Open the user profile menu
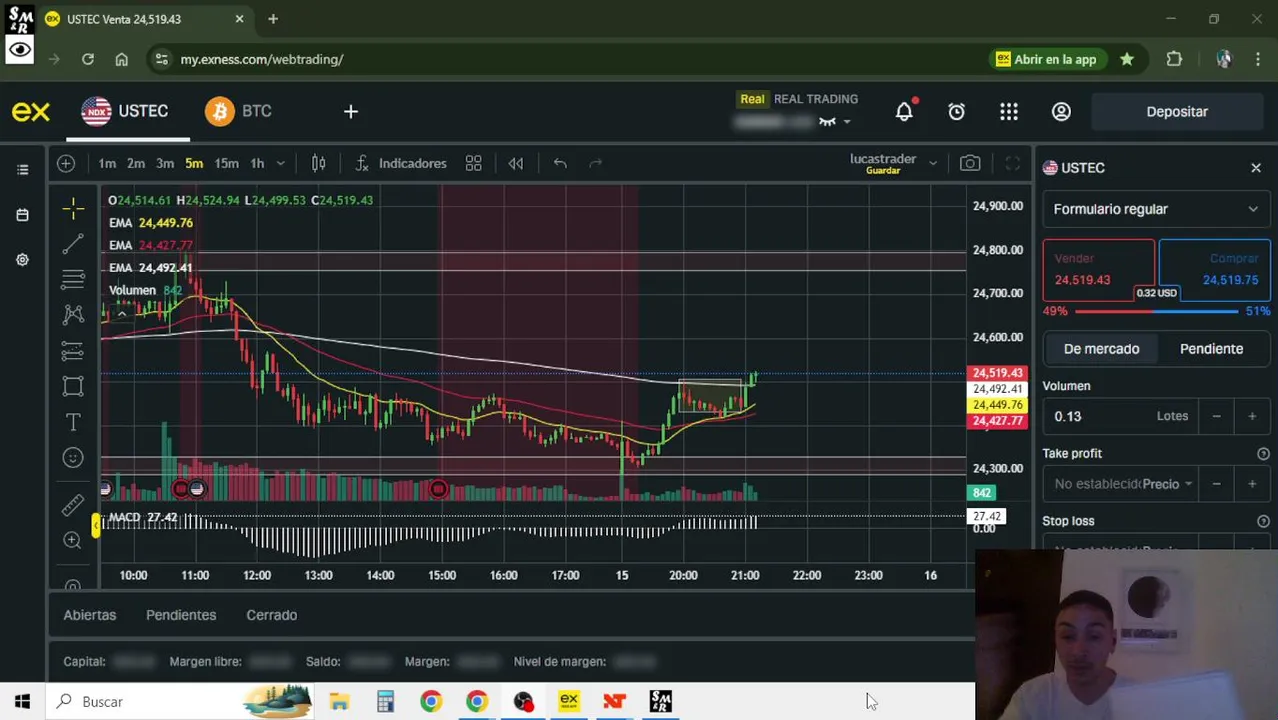The width and height of the screenshot is (1278, 720). (1061, 111)
